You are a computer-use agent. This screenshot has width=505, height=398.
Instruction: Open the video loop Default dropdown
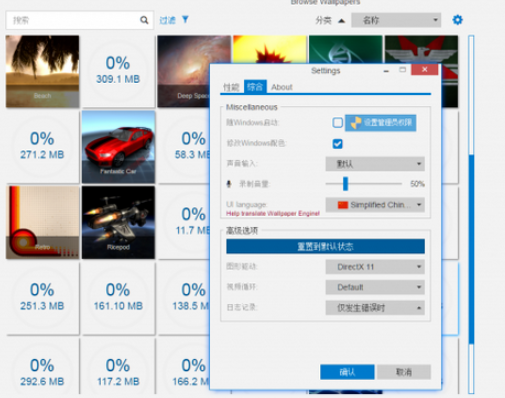(x=375, y=287)
